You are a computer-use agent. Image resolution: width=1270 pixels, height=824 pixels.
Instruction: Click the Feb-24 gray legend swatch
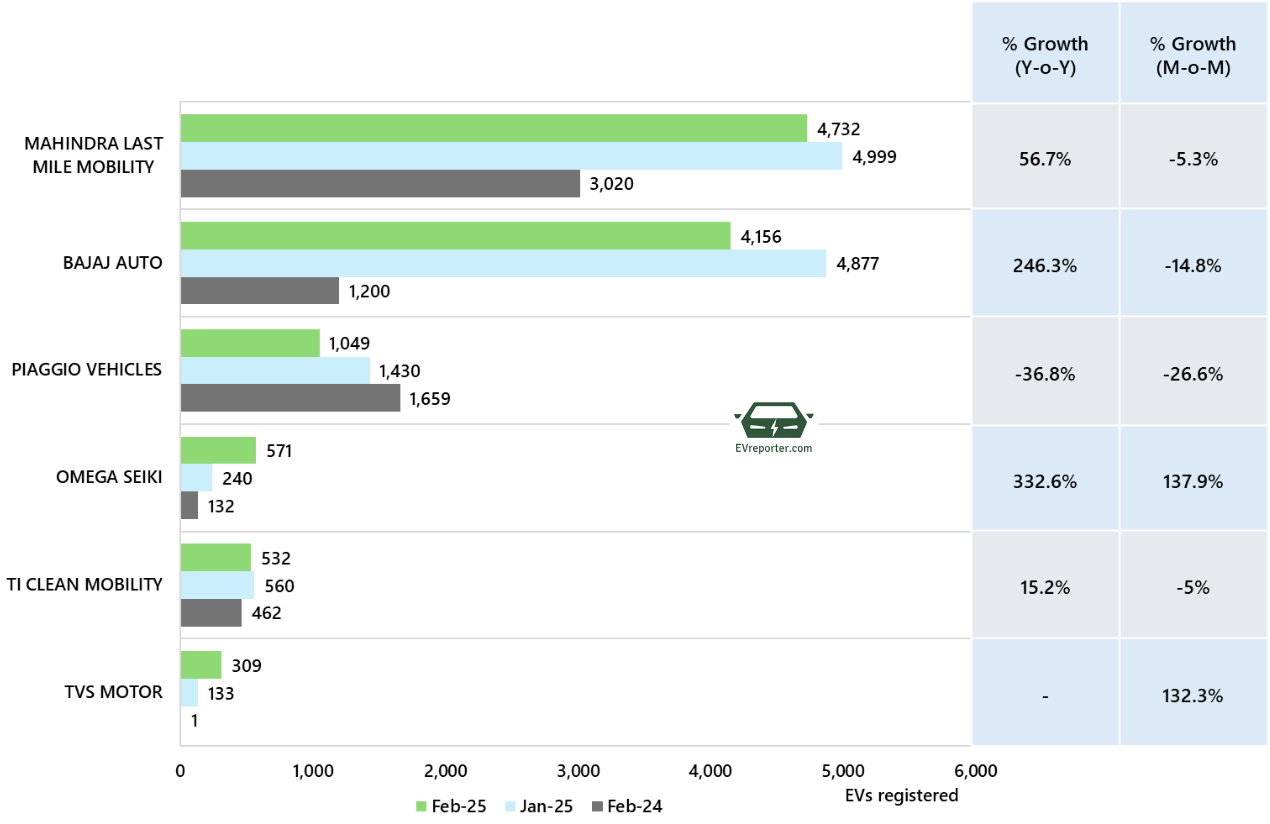click(598, 807)
